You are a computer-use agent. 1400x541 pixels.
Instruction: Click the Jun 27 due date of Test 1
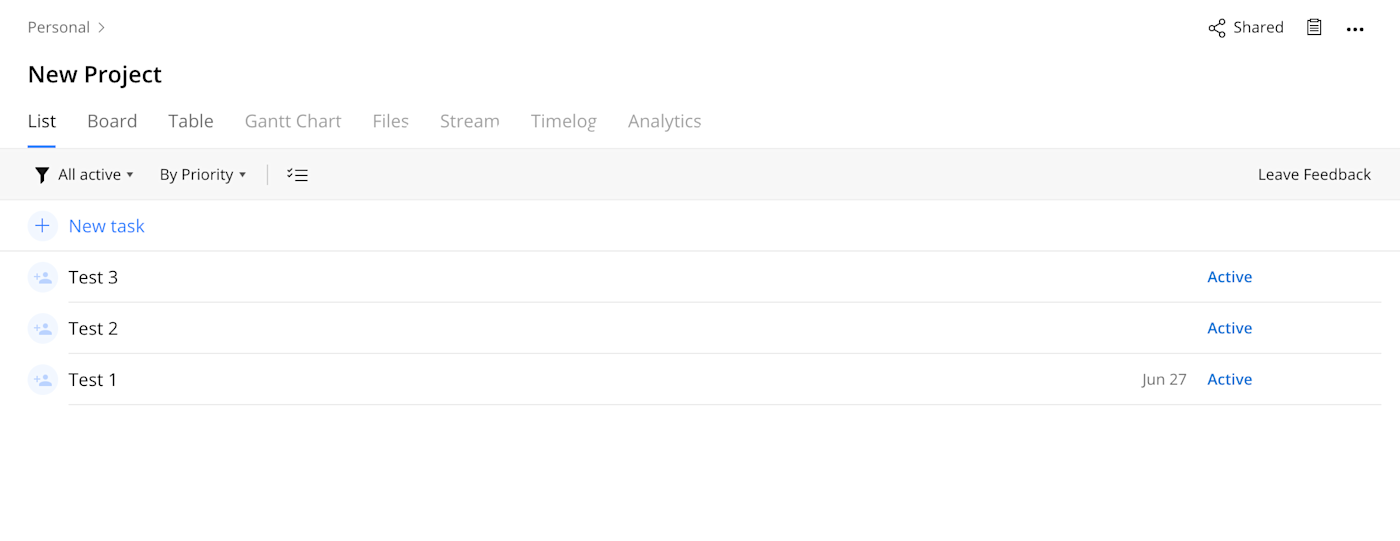1164,380
